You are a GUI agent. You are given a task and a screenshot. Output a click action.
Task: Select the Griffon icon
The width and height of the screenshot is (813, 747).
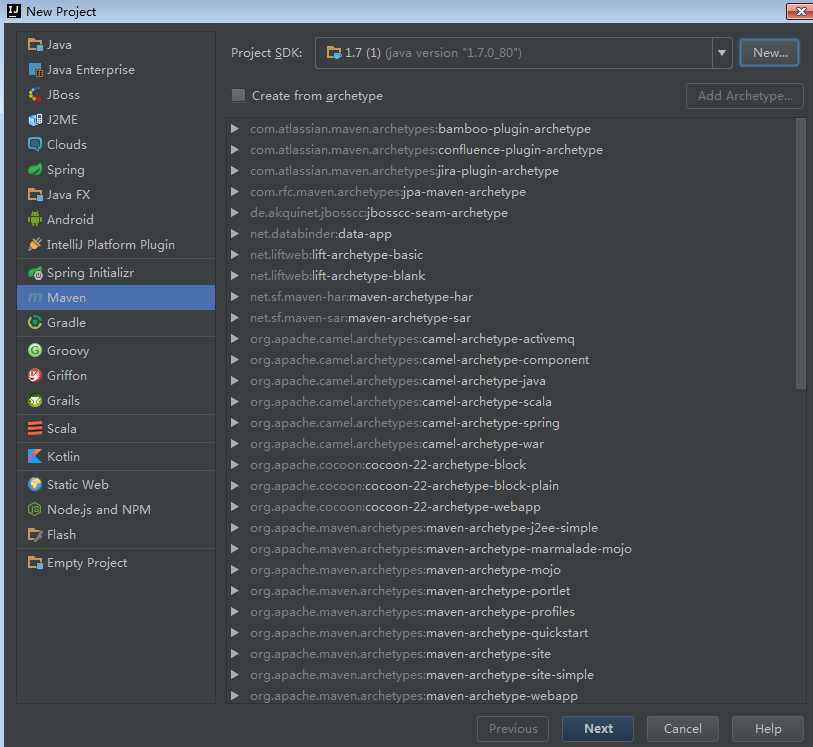pyautogui.click(x=35, y=375)
